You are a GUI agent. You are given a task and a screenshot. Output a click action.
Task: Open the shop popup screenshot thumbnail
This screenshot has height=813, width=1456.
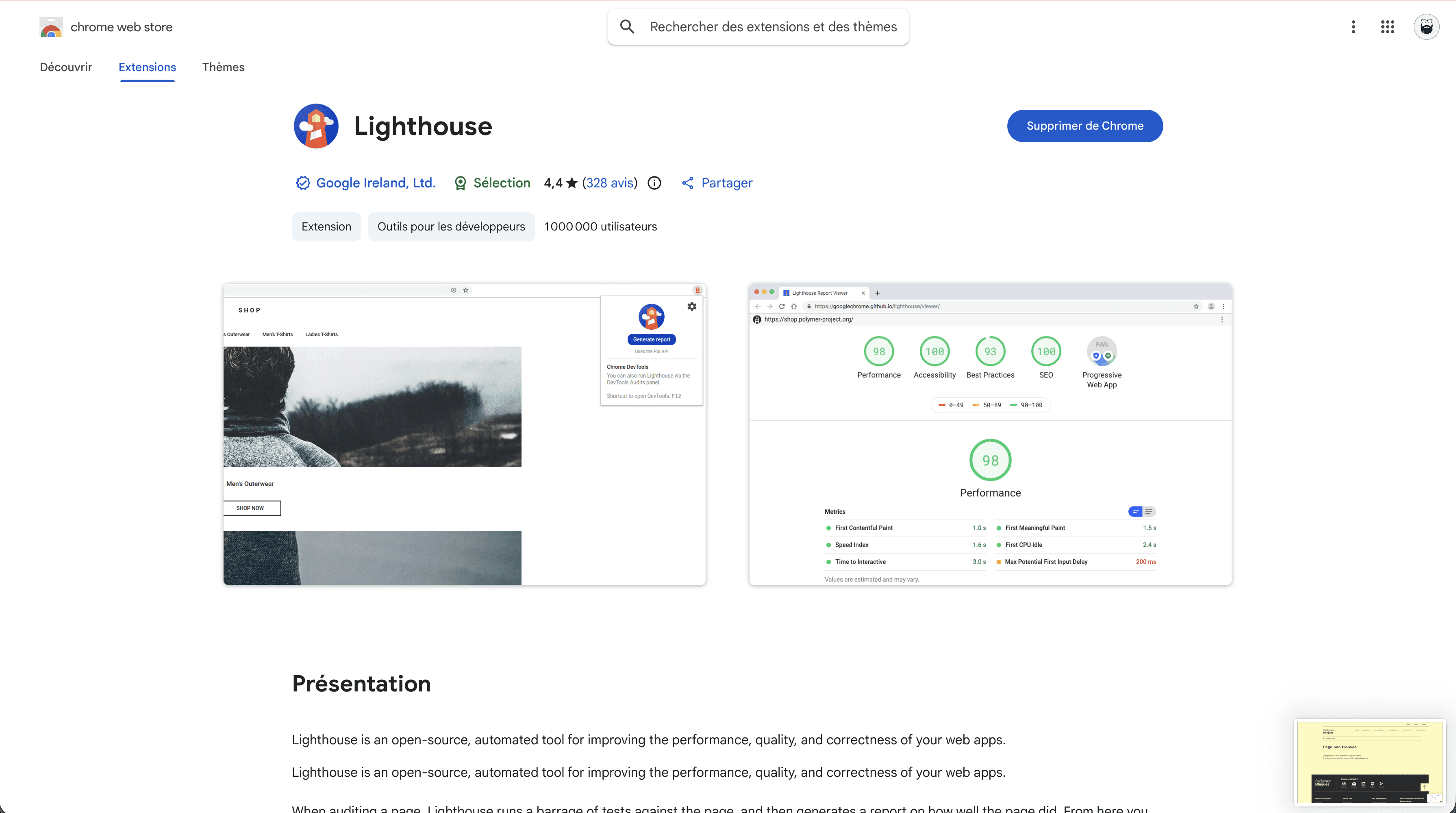tap(464, 434)
